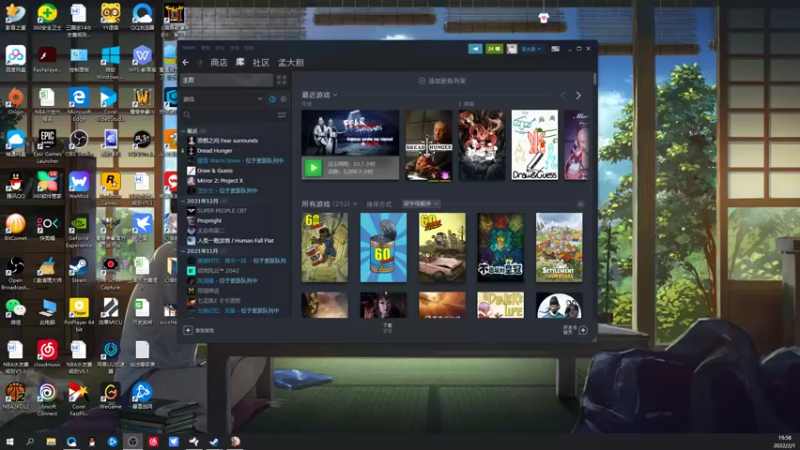
Task: Click the user avatar in Steam header
Action: [512, 48]
